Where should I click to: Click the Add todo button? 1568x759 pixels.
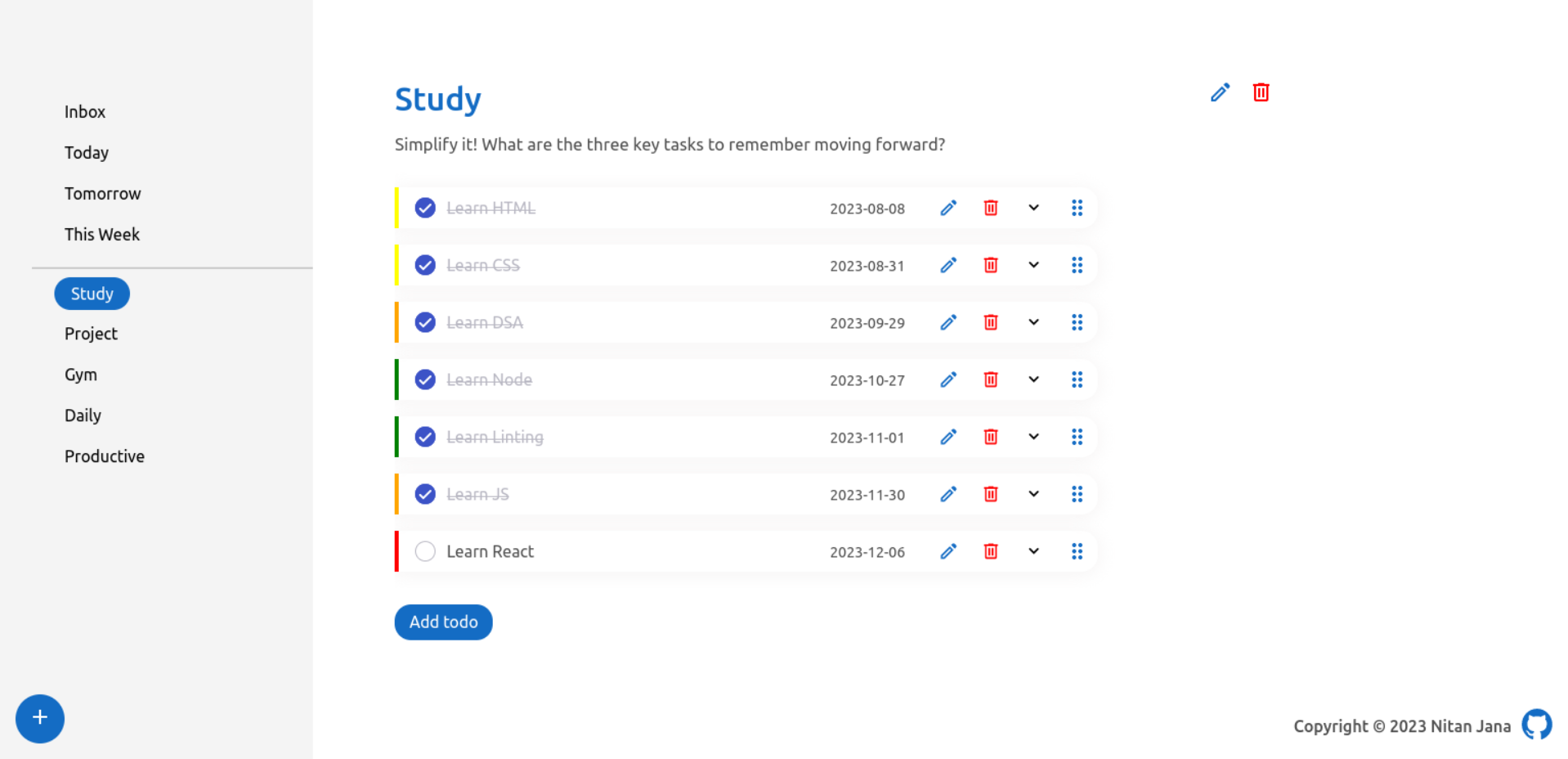point(443,622)
